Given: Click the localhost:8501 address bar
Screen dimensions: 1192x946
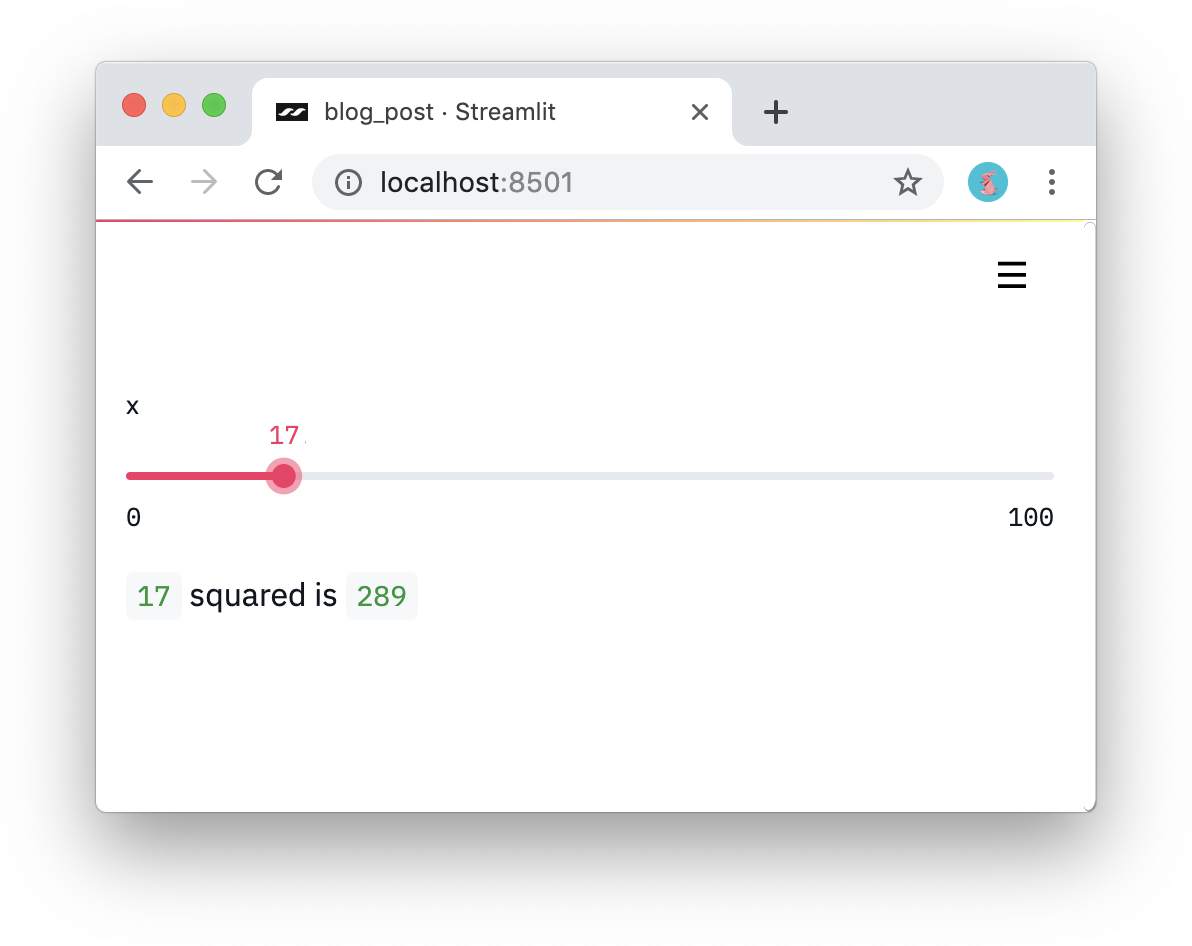Looking at the screenshot, I should point(628,183).
